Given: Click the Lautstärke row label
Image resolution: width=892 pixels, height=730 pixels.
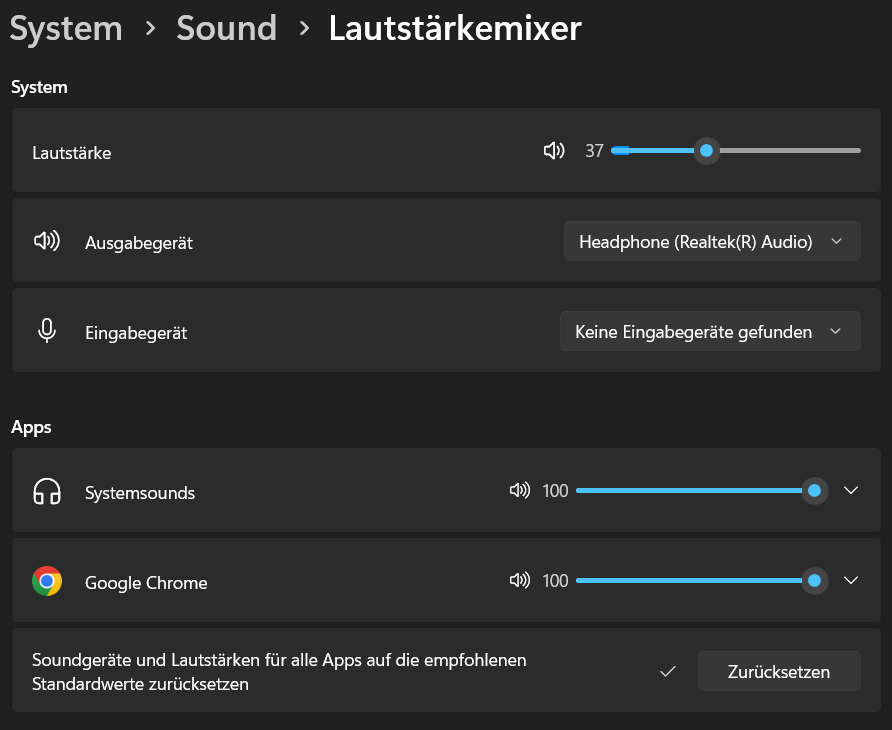Looking at the screenshot, I should (72, 153).
